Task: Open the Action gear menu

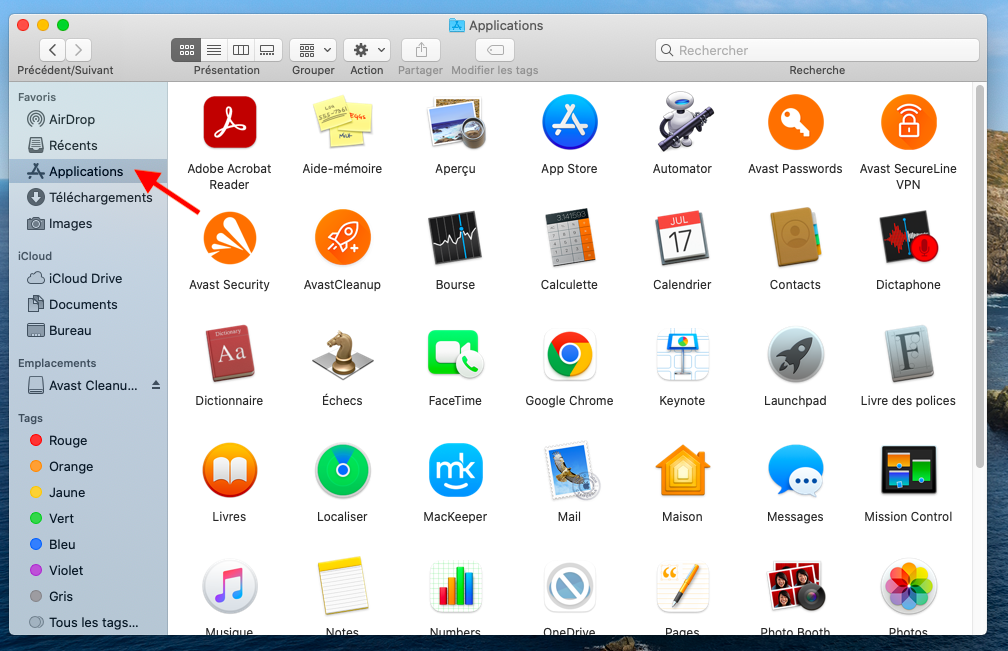Action: pos(367,50)
